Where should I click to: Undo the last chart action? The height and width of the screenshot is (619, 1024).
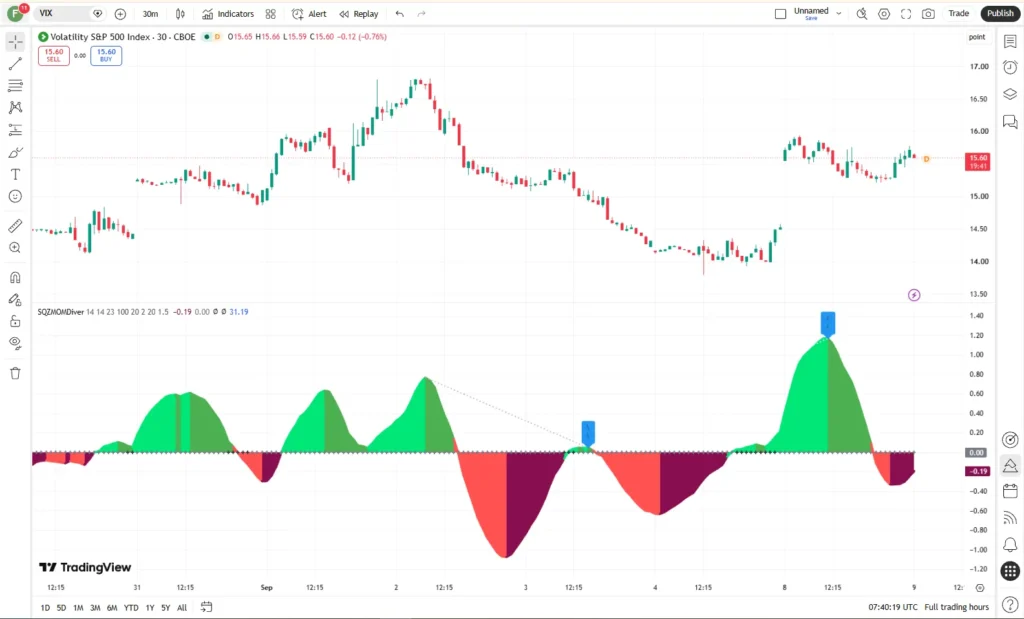pos(400,14)
